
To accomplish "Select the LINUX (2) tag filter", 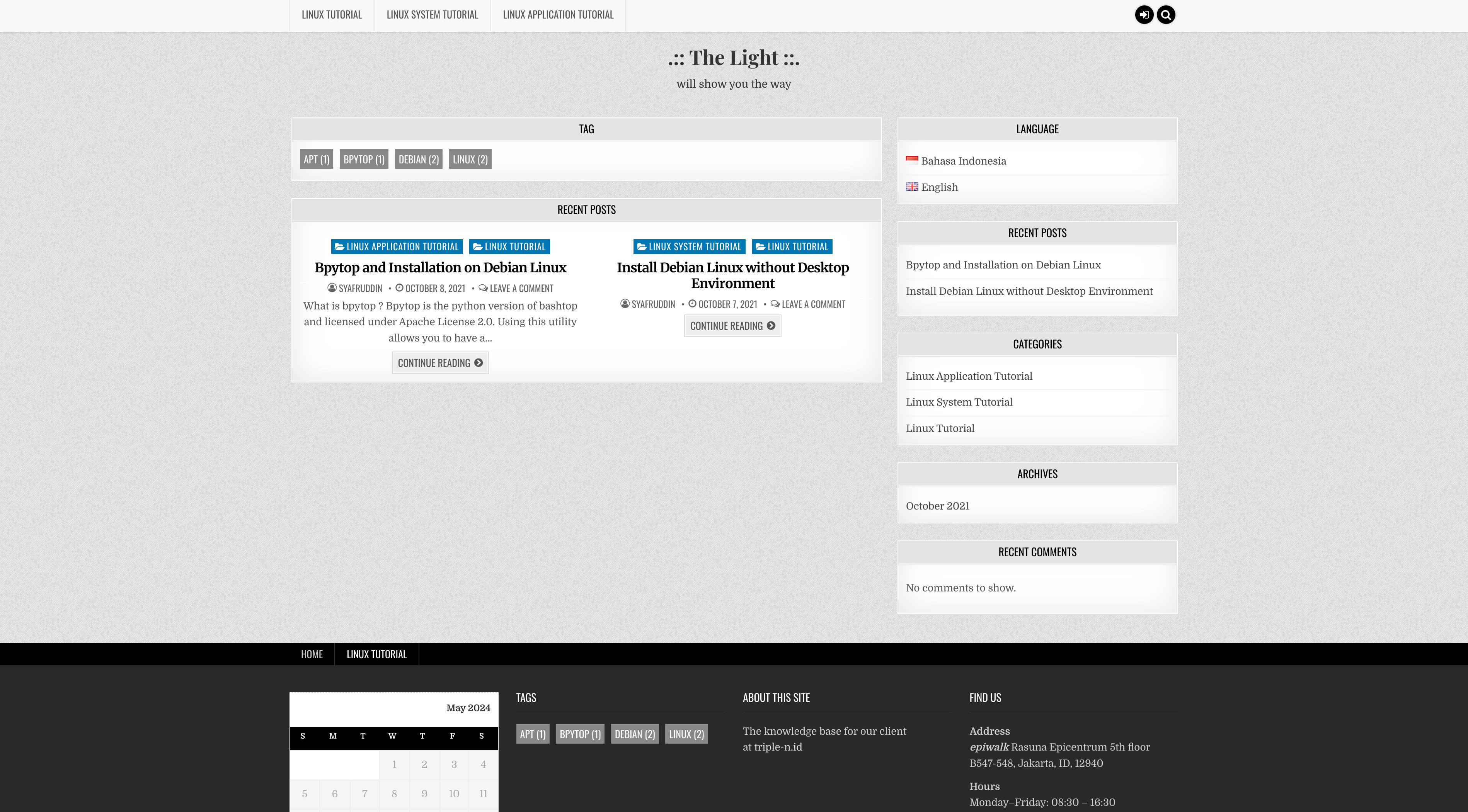I will tap(468, 158).
